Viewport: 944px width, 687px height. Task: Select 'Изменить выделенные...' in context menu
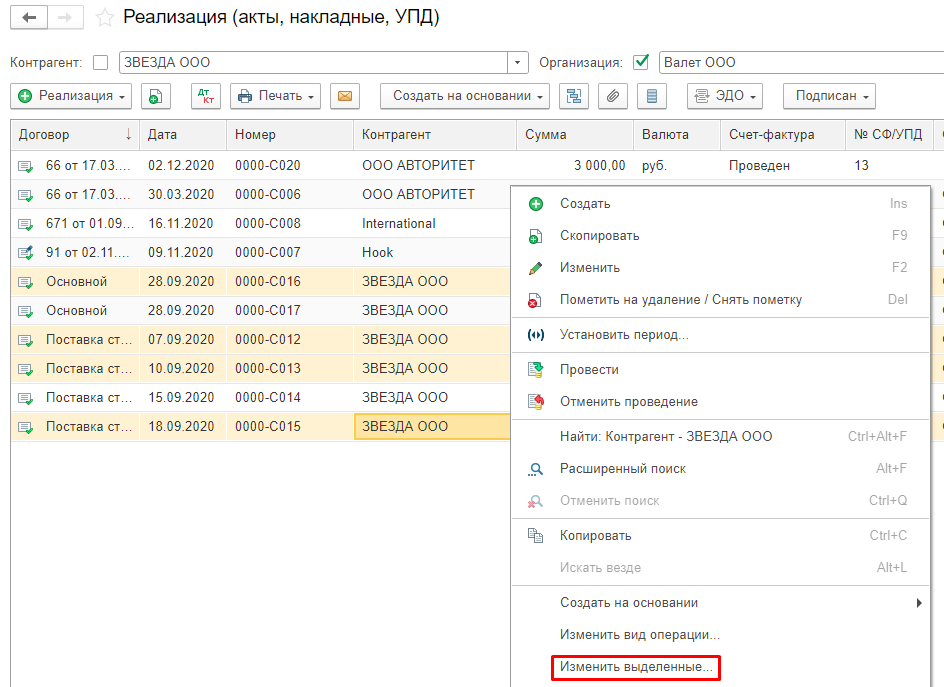(x=636, y=666)
